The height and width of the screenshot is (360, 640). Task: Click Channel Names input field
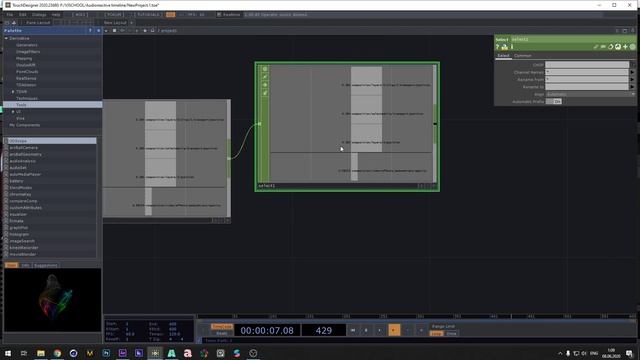pyautogui.click(x=587, y=72)
